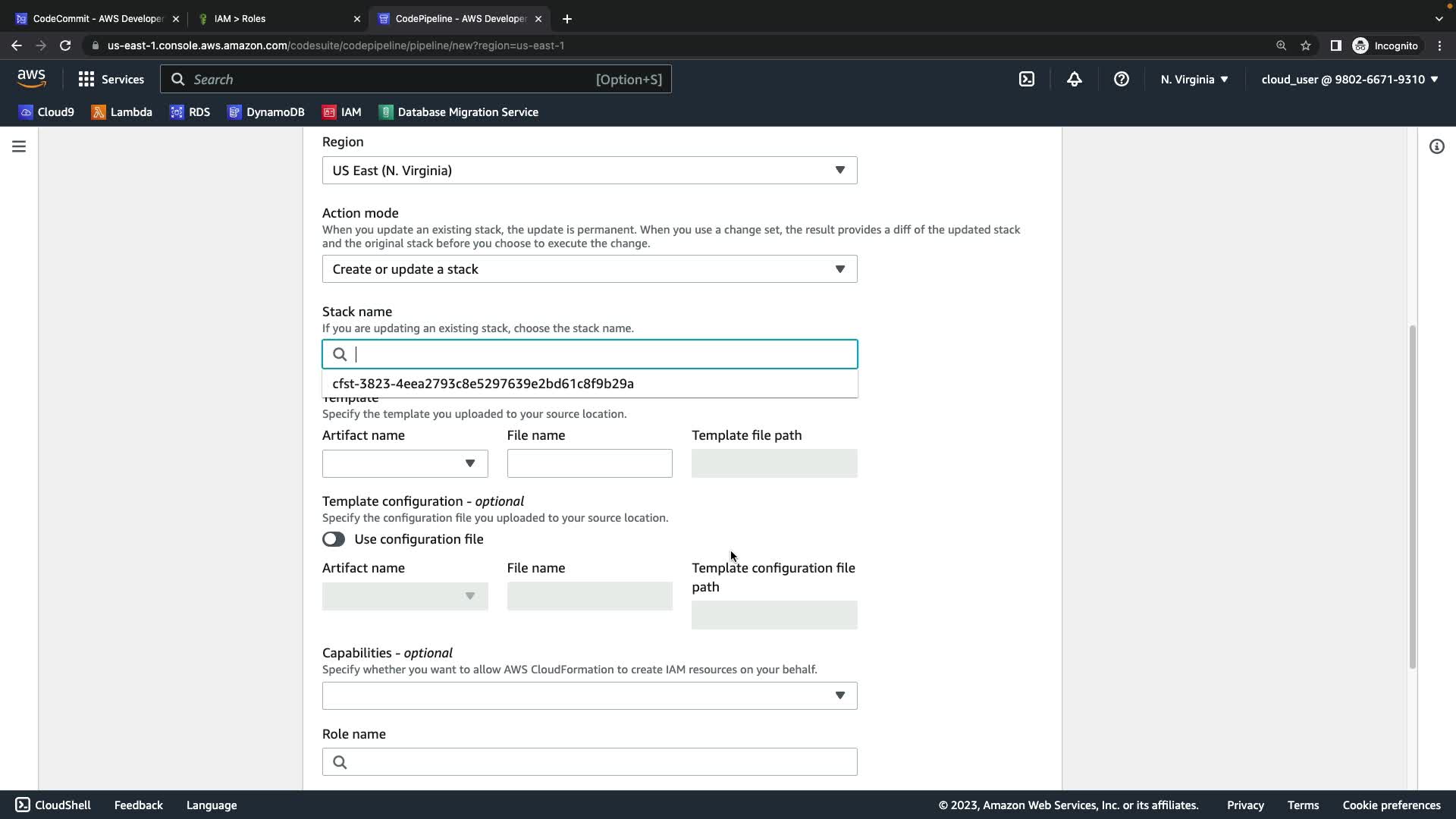Expand the left hamburger navigation menu
Viewport: 1456px width, 819px height.
click(x=19, y=146)
